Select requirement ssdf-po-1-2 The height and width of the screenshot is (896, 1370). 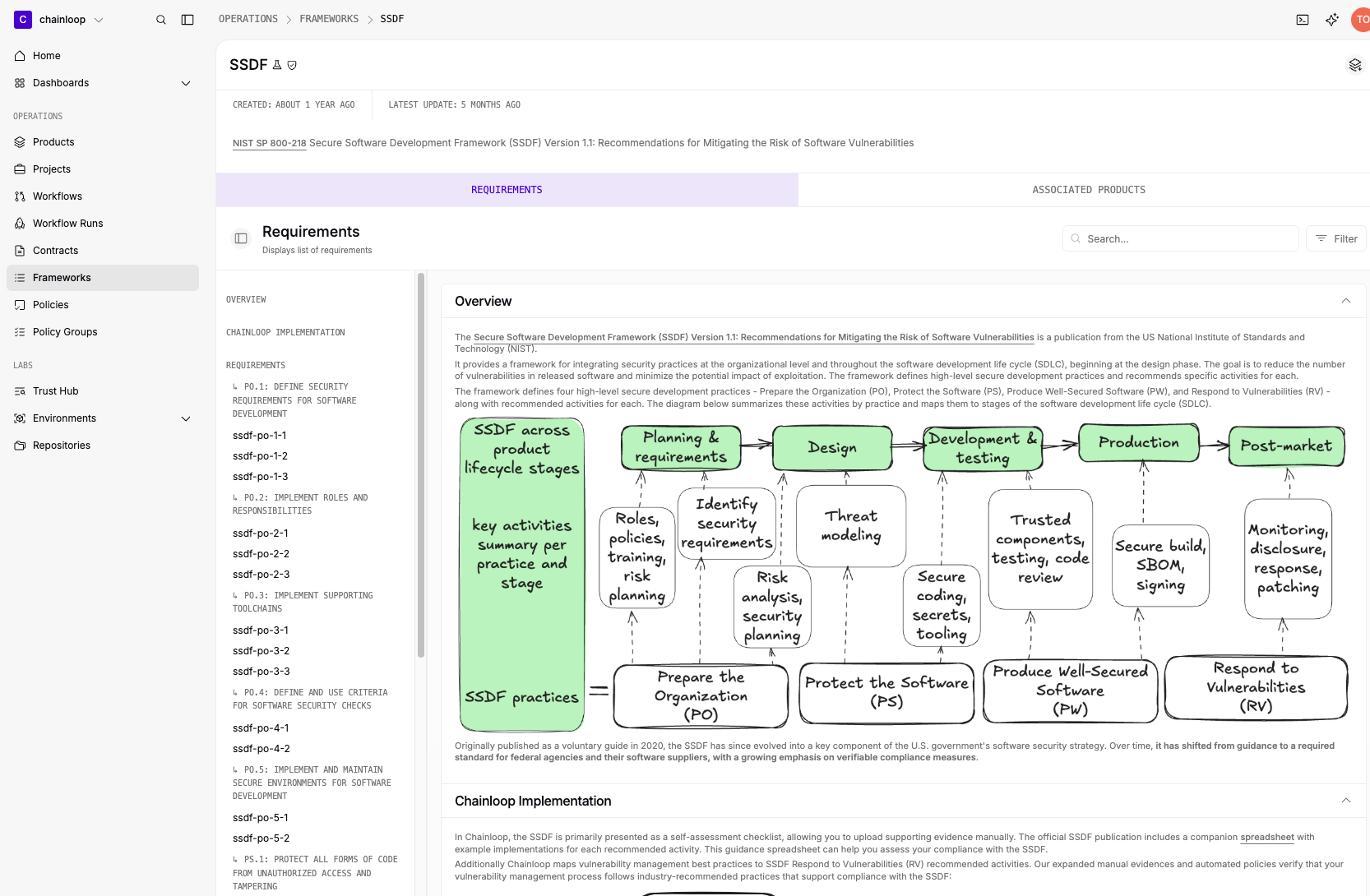260,456
